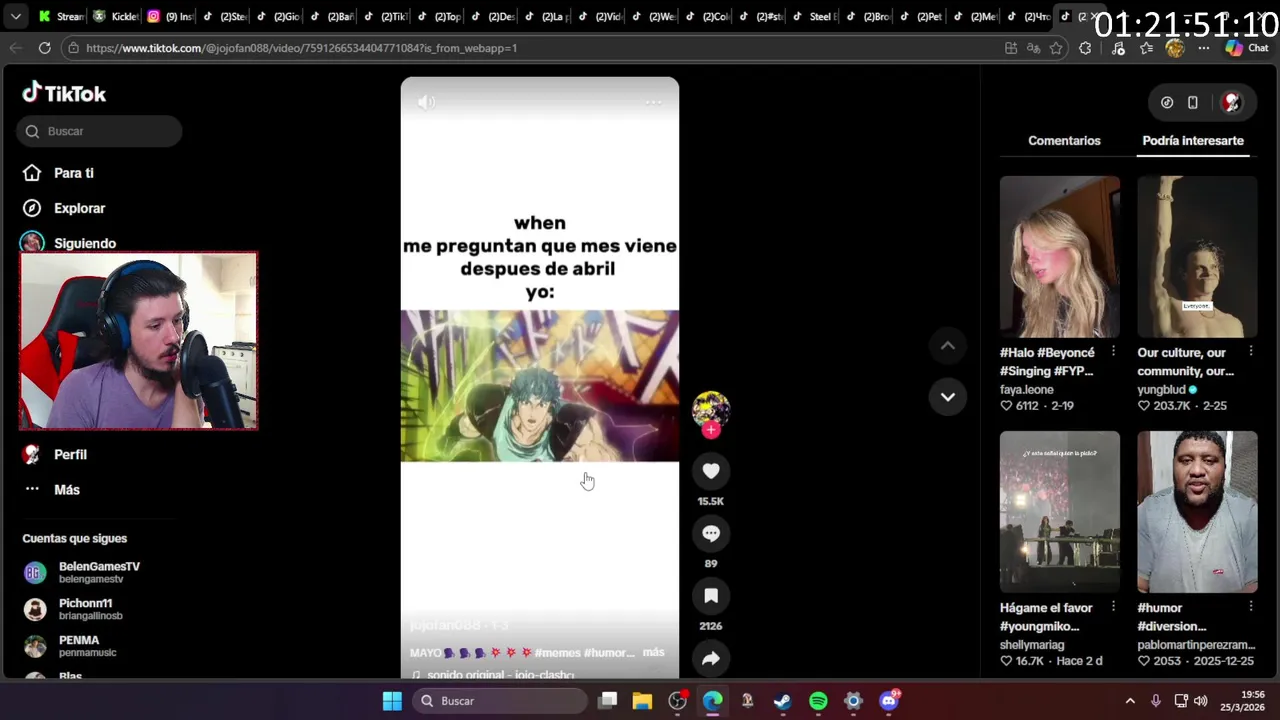The width and height of the screenshot is (1280, 720).
Task: Open the video's three-dot options menu
Action: tap(653, 102)
